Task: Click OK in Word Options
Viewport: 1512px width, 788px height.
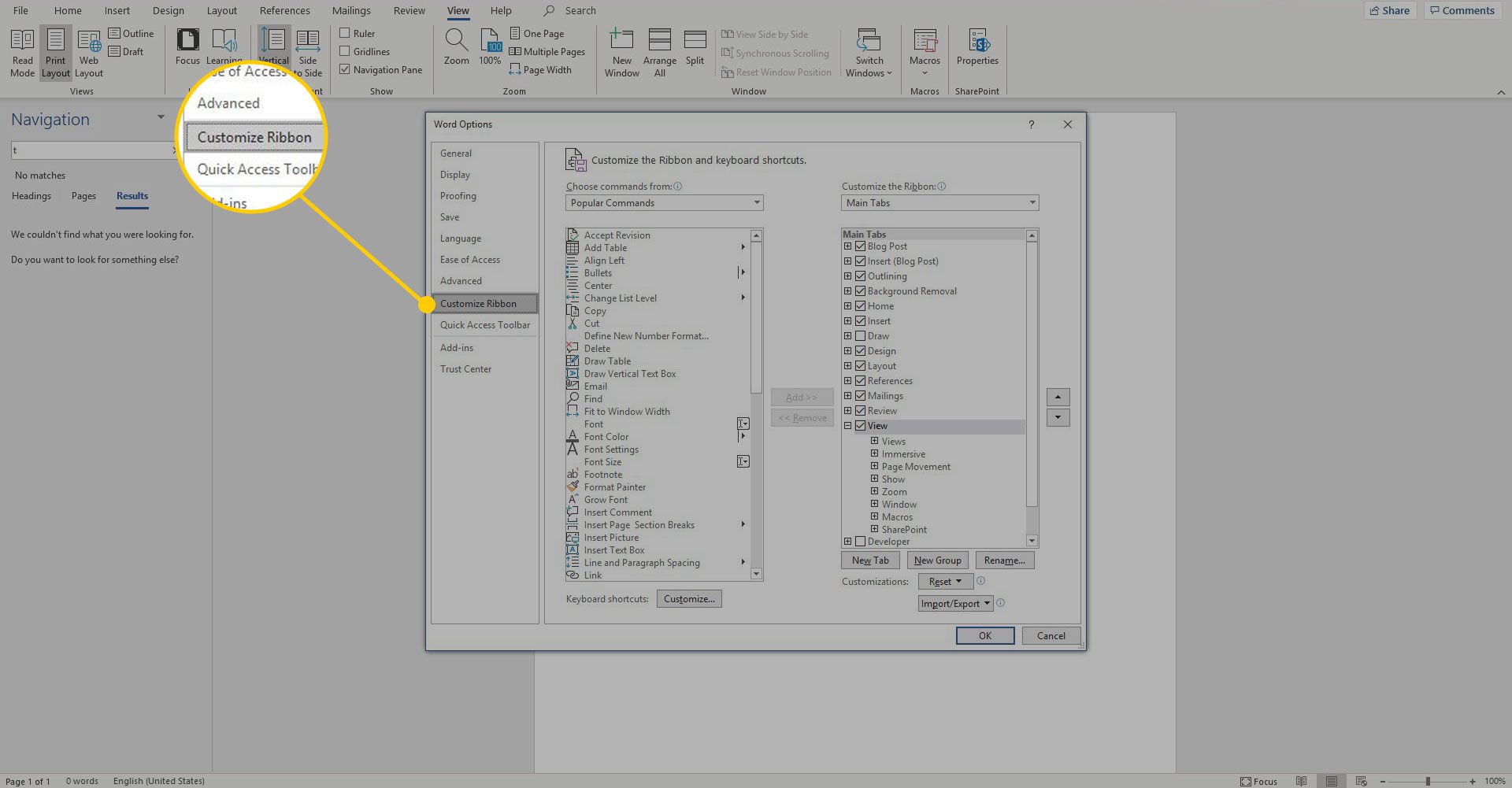Action: coord(984,636)
